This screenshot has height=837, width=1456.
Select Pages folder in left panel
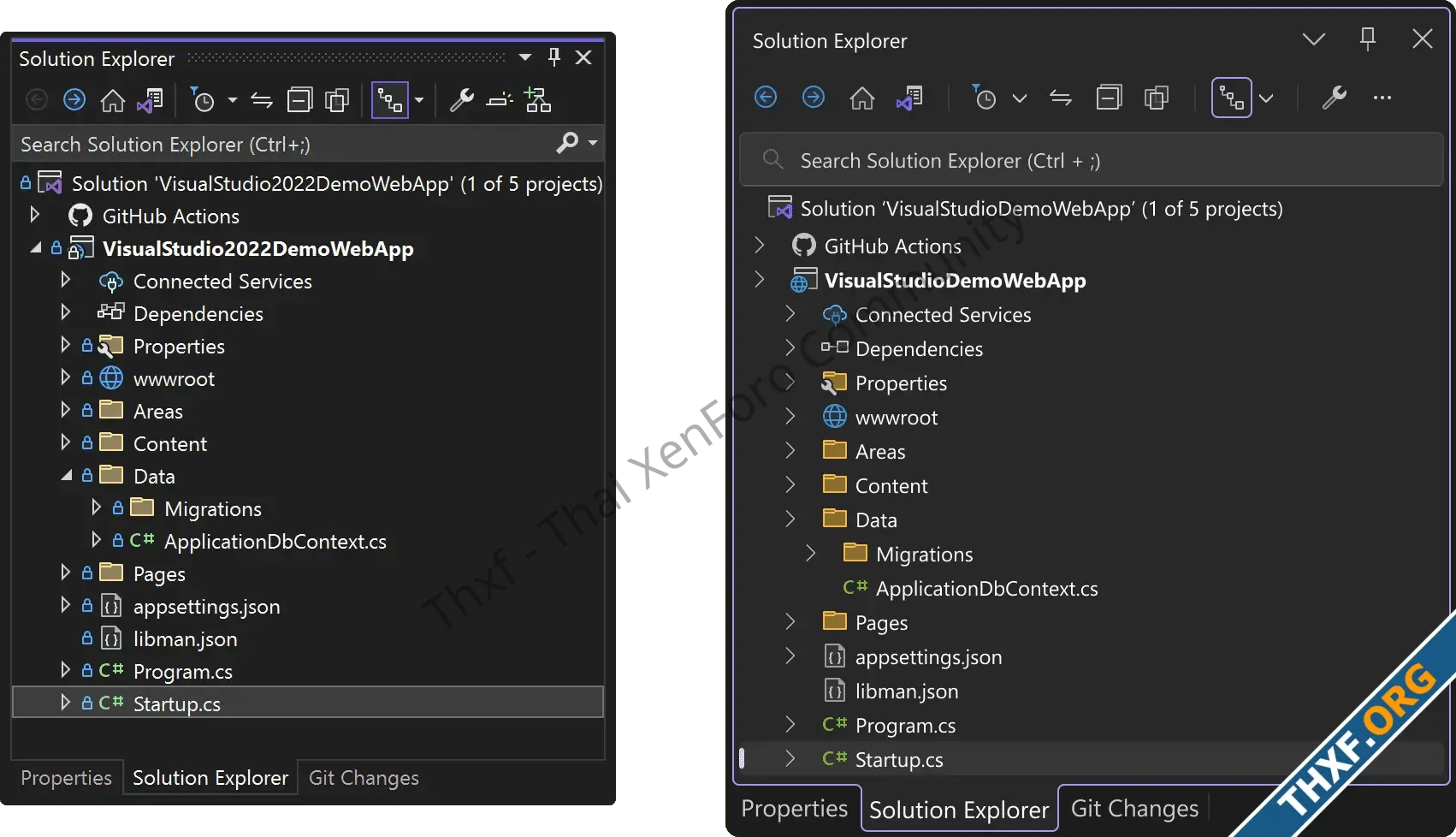click(159, 574)
